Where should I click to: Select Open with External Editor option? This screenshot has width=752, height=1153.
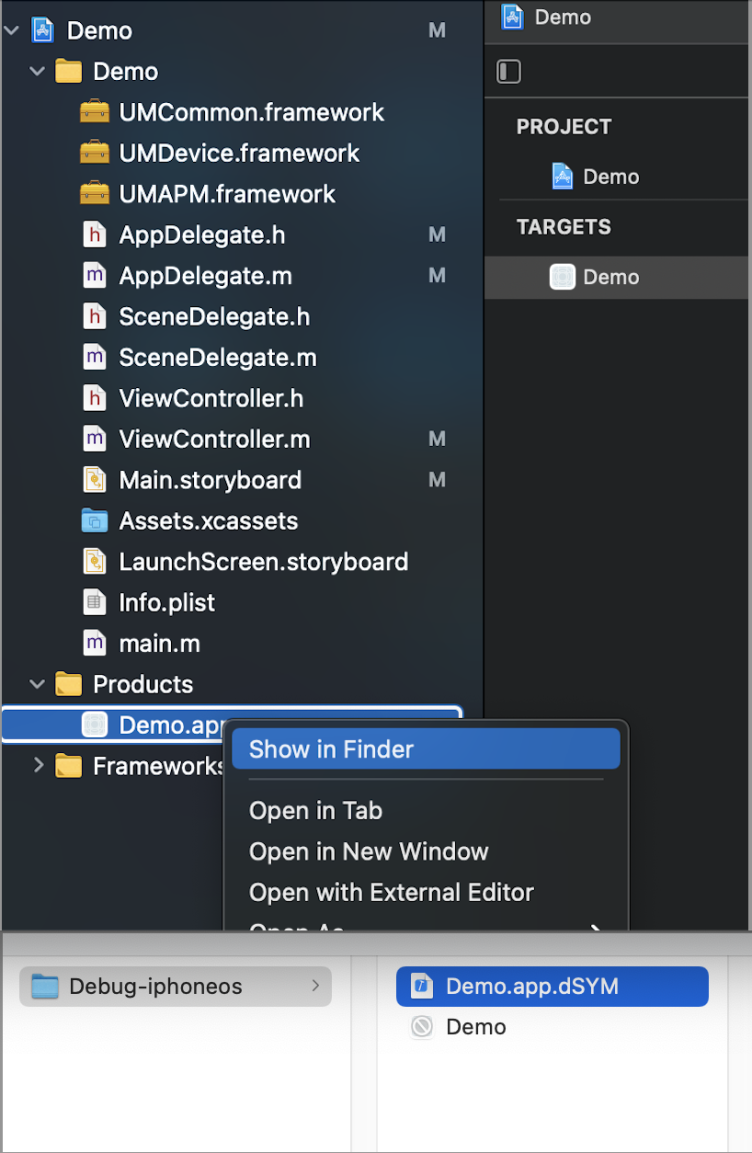(391, 892)
